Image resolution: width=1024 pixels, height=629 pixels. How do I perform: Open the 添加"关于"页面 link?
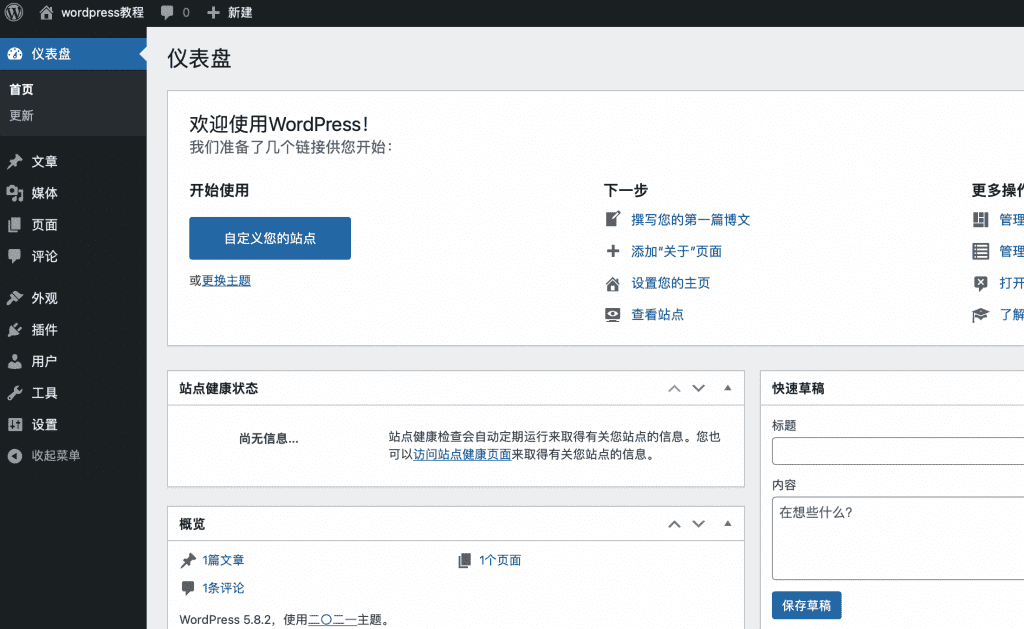[676, 251]
